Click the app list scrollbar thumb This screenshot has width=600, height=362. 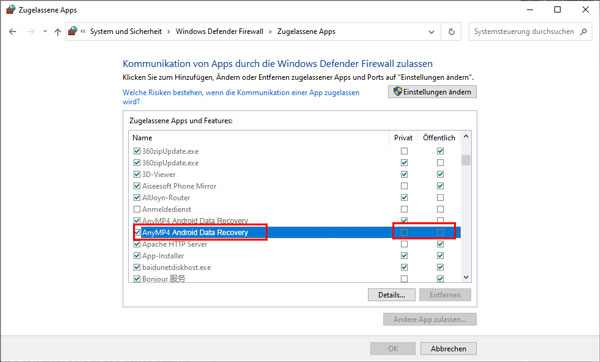tap(466, 160)
